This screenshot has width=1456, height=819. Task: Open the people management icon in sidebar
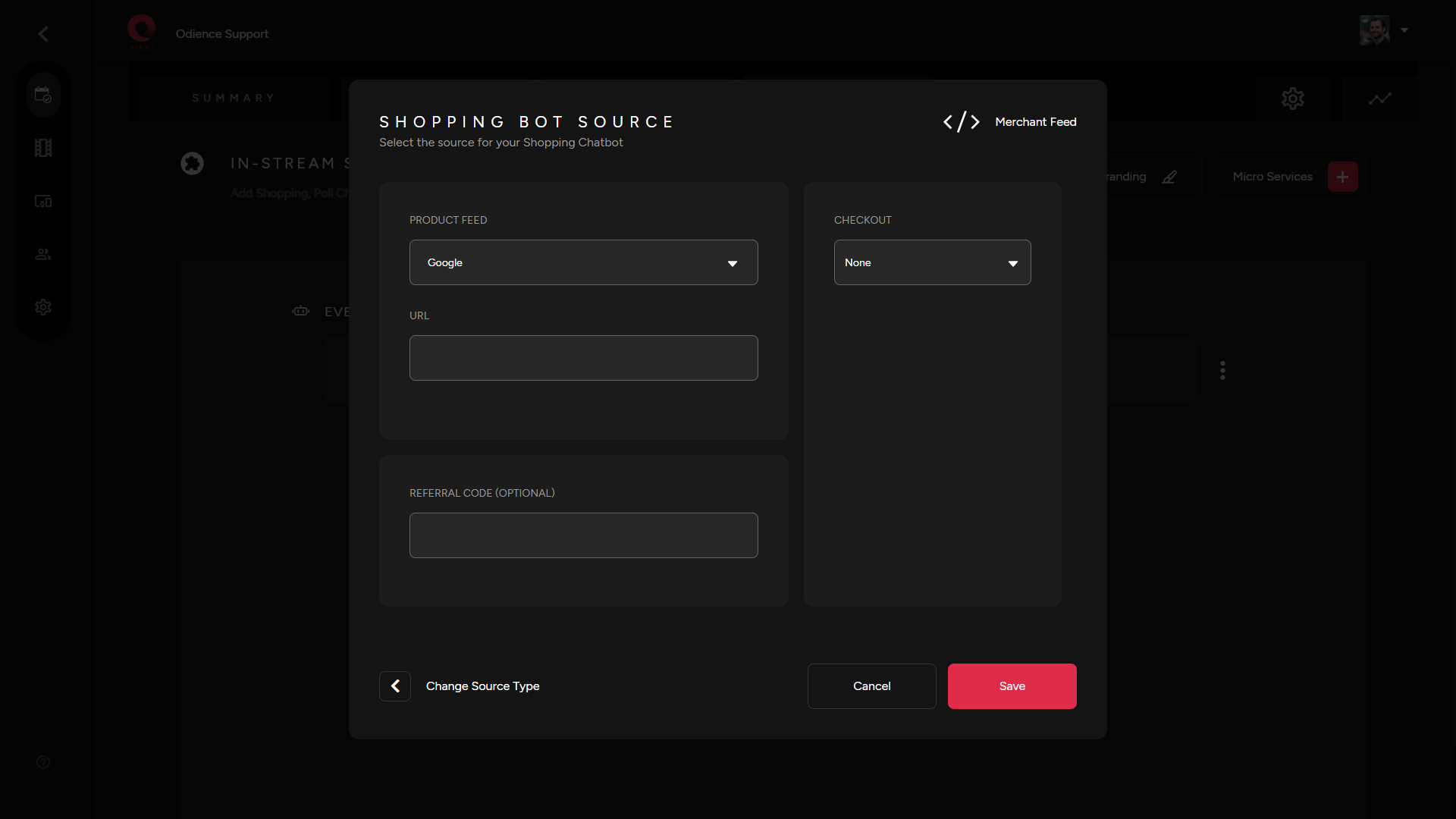(x=43, y=253)
